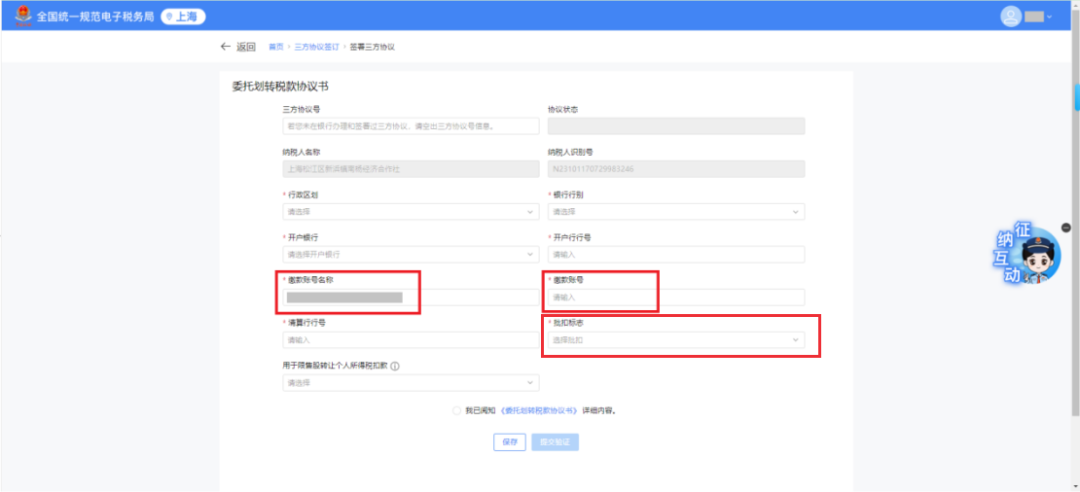Open the user avatar icon
1080x492 pixels.
(1010, 16)
